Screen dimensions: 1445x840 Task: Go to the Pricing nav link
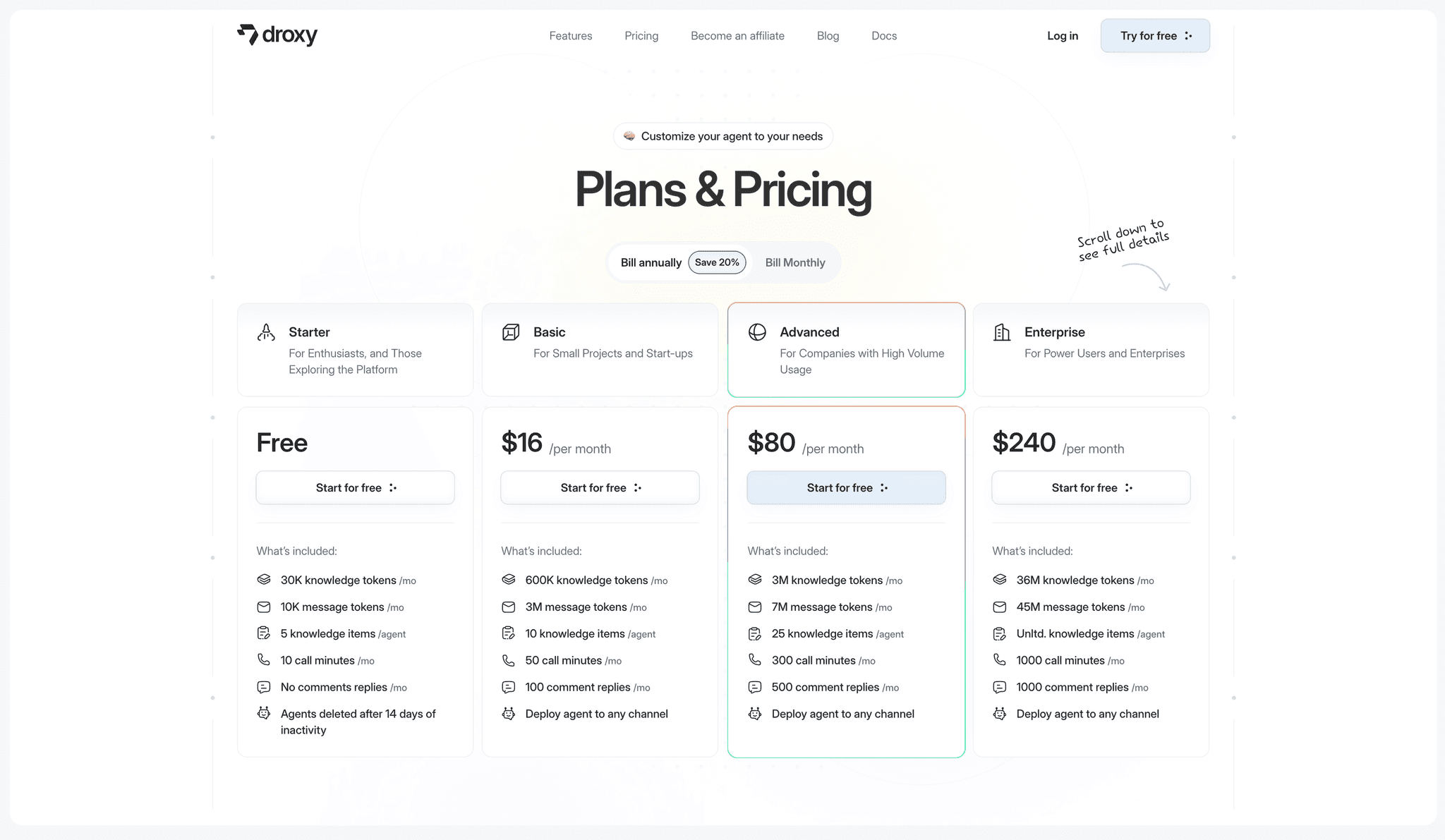coord(641,36)
